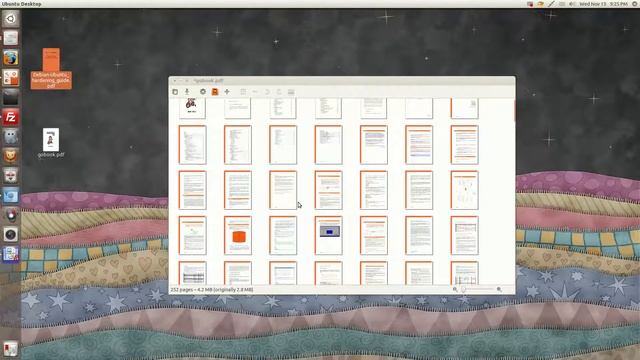Screen dimensions: 640x360
Task: Click the zoom in magnifier in the status bar
Action: click(x=499, y=289)
